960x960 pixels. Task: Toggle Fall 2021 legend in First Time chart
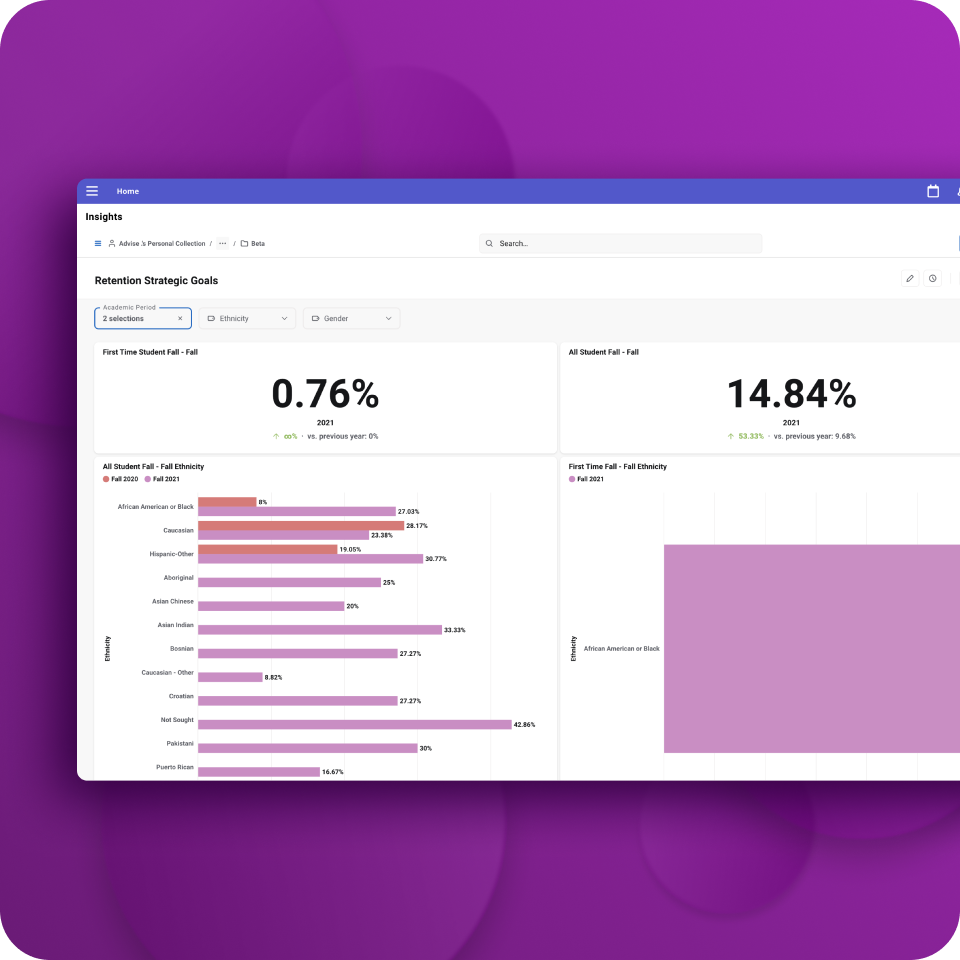[587, 479]
